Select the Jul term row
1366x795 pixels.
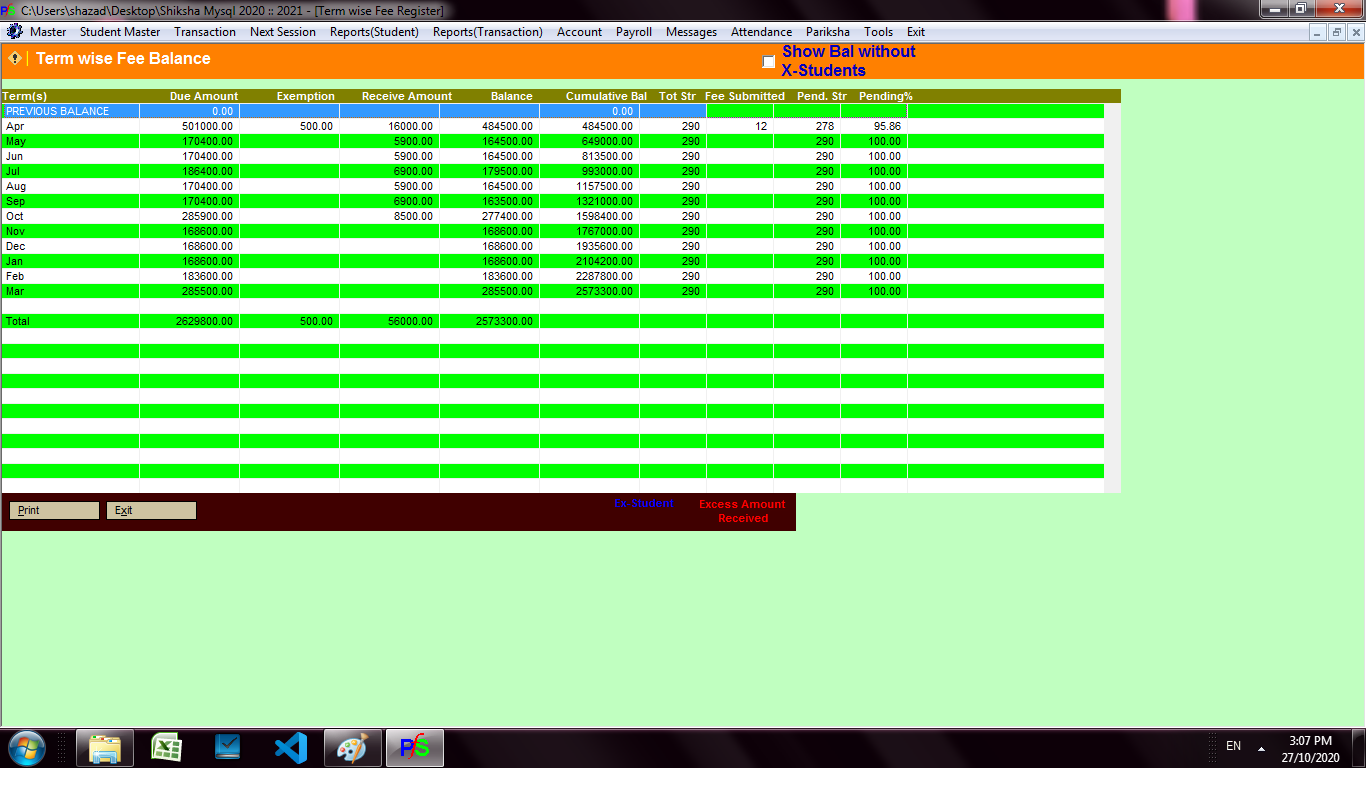coord(553,171)
